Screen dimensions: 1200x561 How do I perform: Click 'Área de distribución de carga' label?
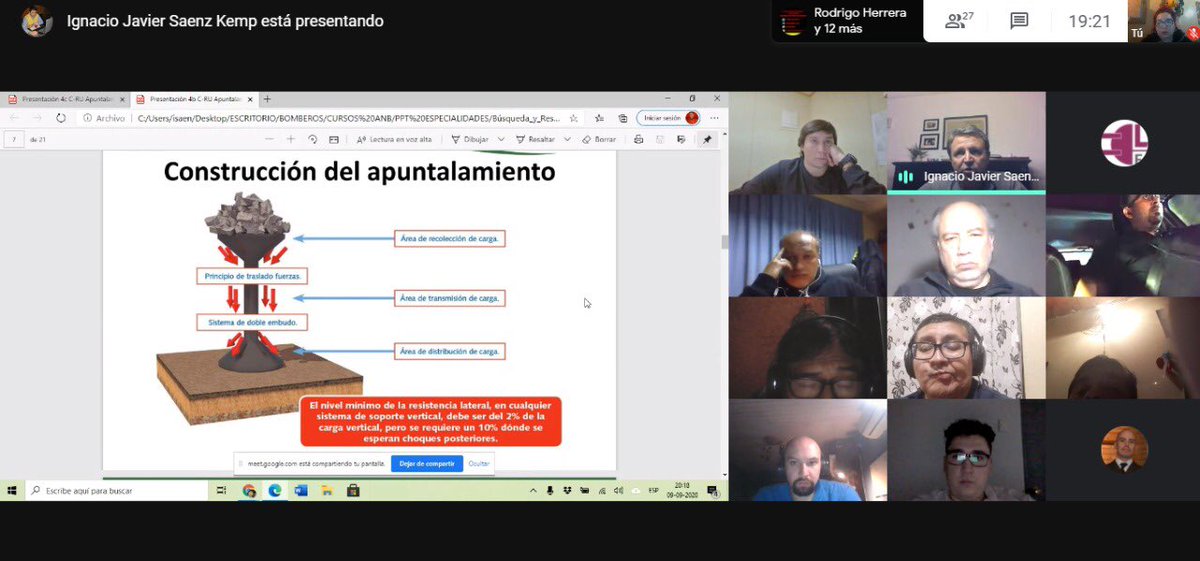click(450, 351)
